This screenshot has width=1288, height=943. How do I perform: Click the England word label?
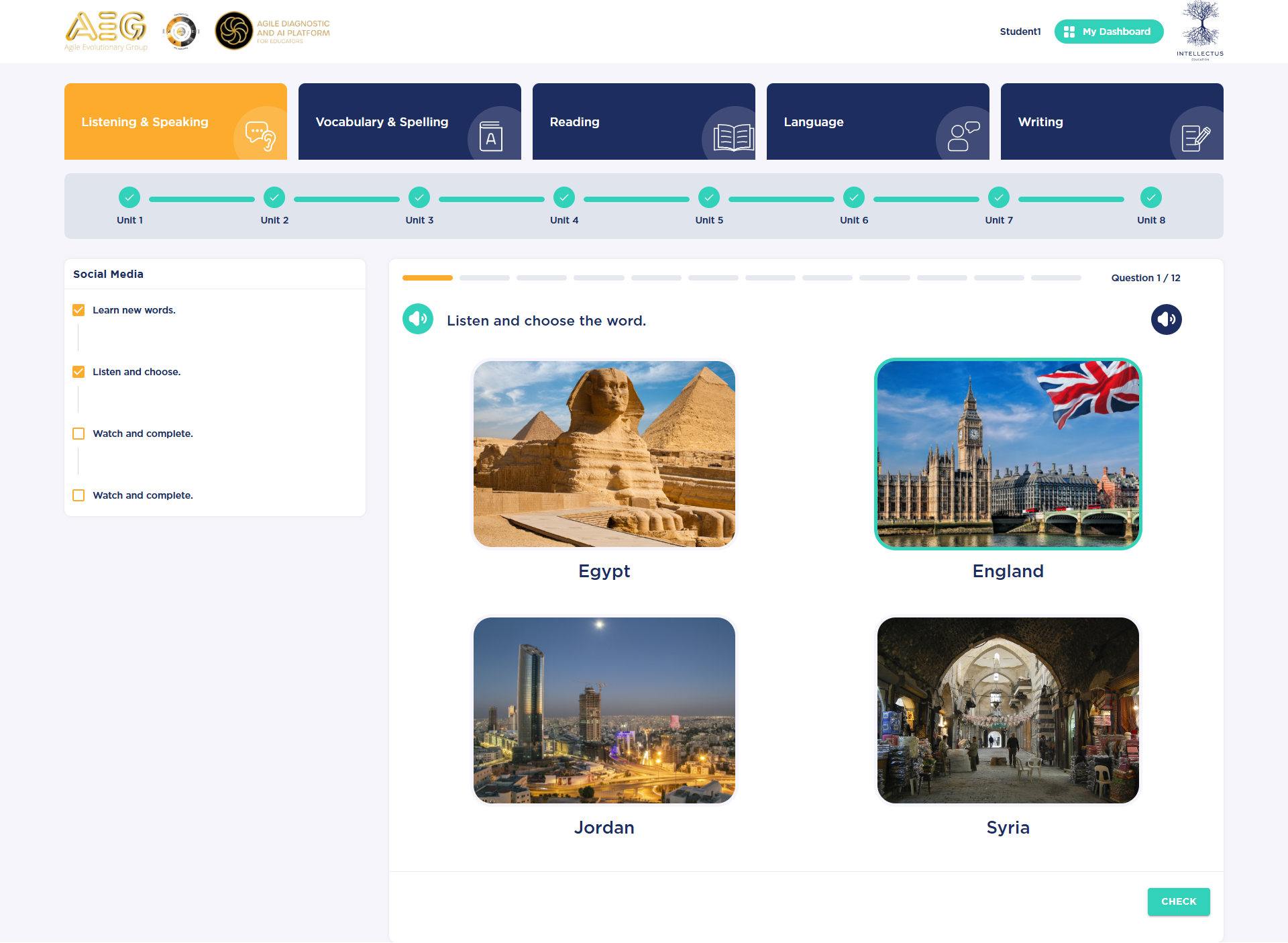[1008, 571]
